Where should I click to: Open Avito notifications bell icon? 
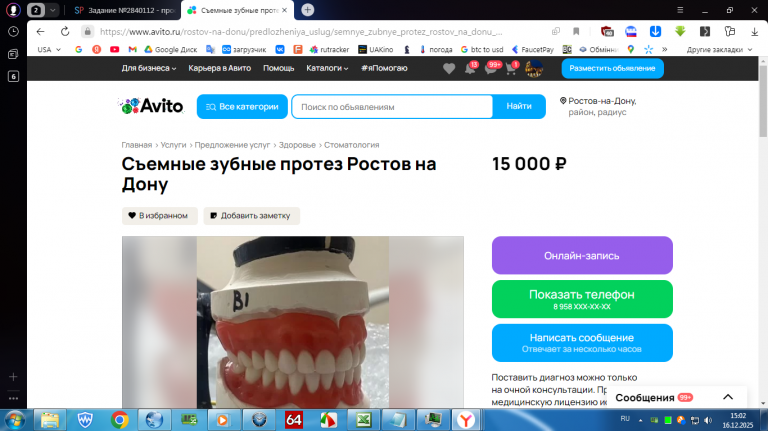click(x=470, y=69)
